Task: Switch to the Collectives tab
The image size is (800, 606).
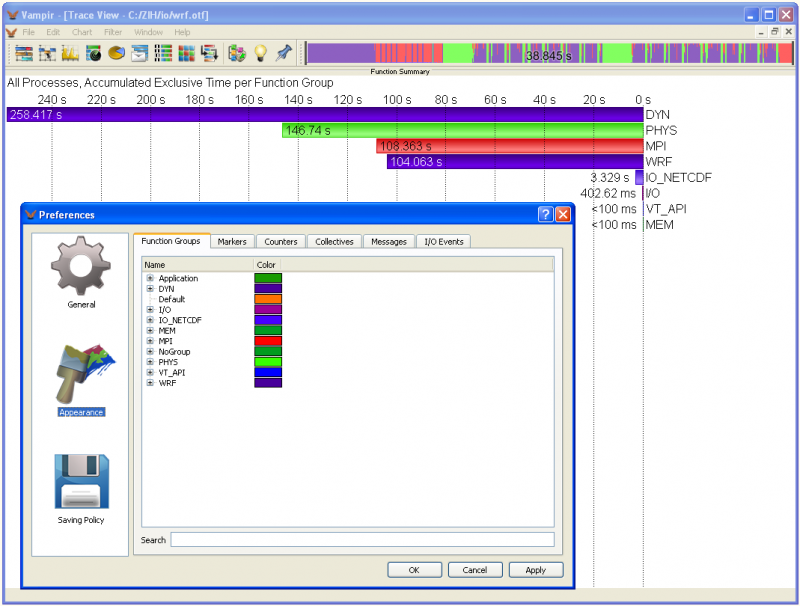Action: coord(334,242)
